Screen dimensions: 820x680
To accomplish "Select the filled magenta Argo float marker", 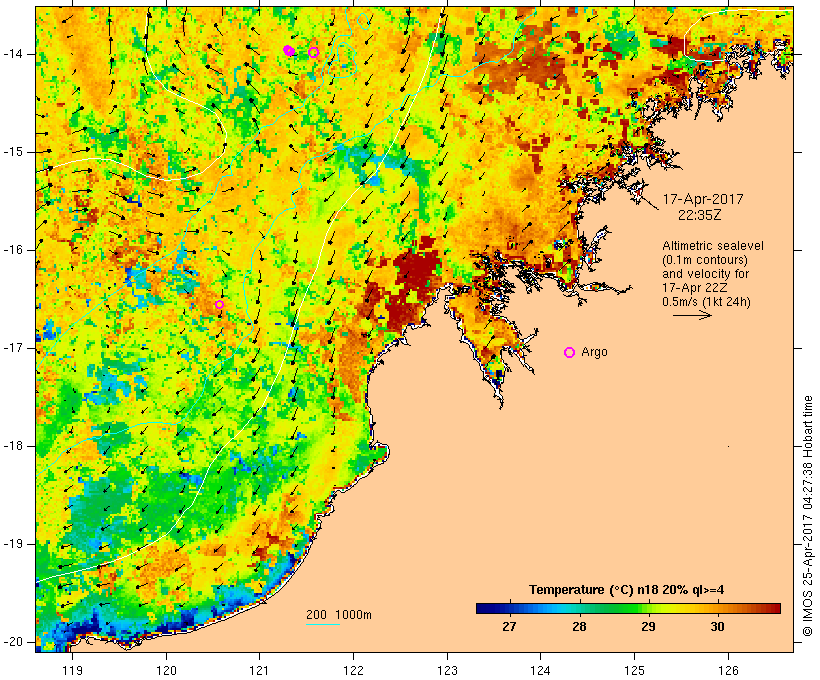I will pyautogui.click(x=289, y=51).
